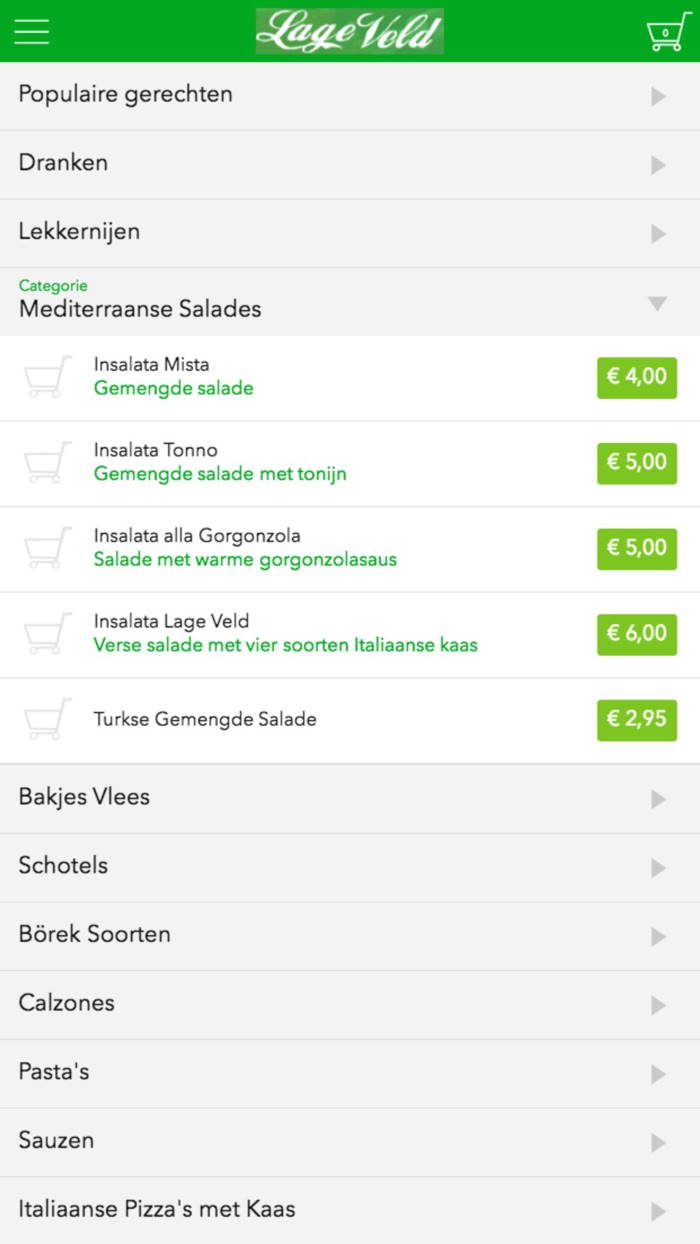Open the Calzones category

click(350, 1004)
